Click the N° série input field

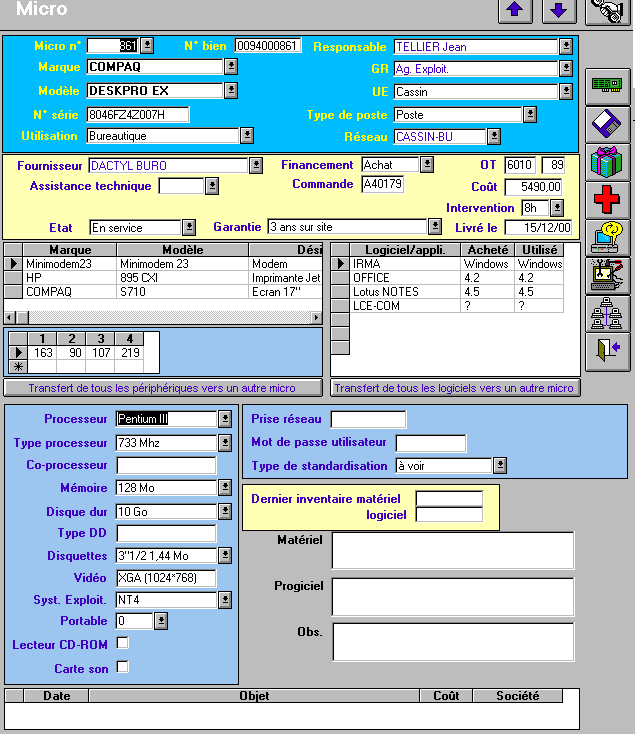click(138, 114)
